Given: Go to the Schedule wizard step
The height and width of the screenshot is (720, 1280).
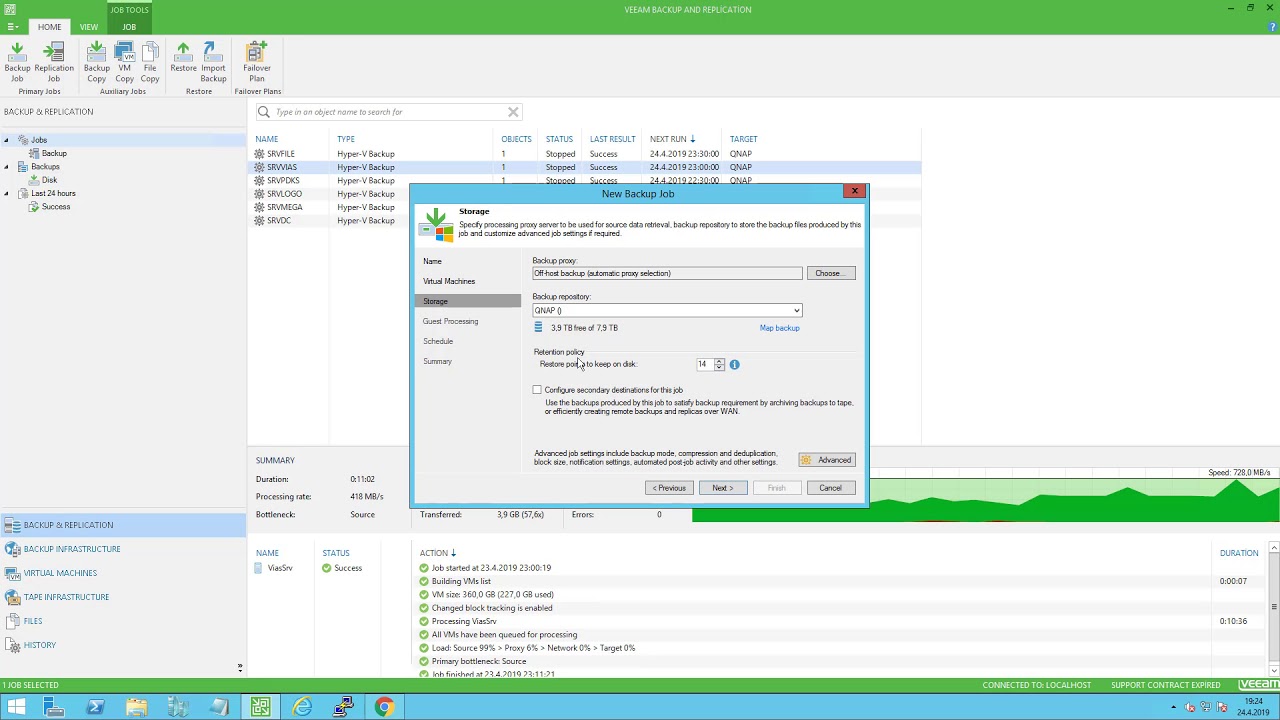Looking at the screenshot, I should pyautogui.click(x=438, y=341).
